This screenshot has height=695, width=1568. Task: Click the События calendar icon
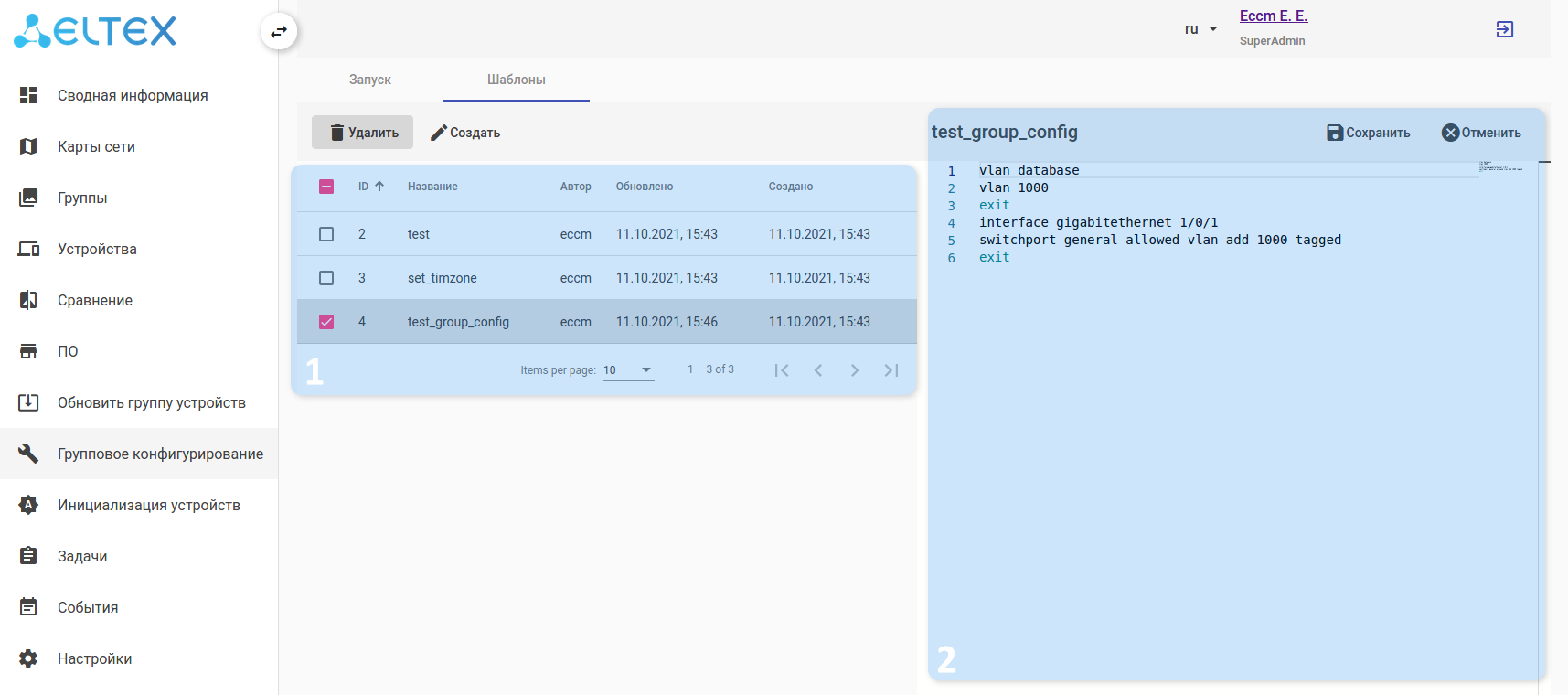28,607
